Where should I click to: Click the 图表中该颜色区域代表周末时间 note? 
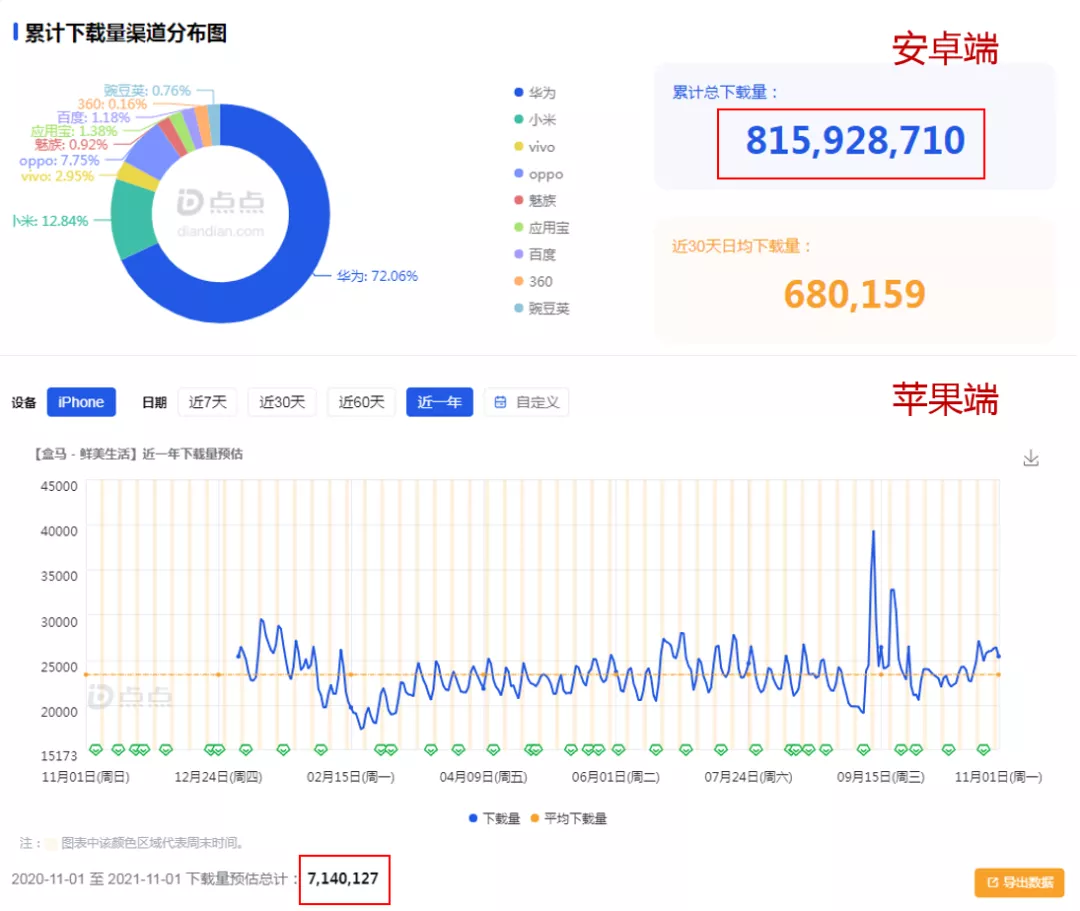click(152, 842)
